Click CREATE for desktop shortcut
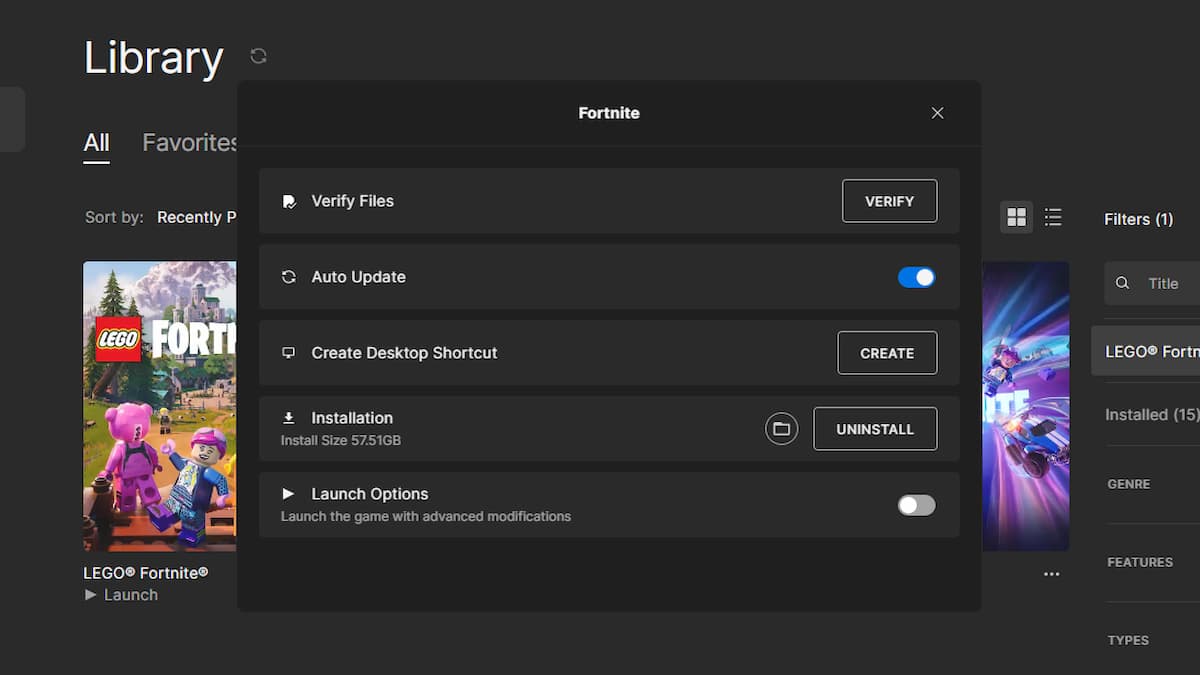 coord(887,353)
